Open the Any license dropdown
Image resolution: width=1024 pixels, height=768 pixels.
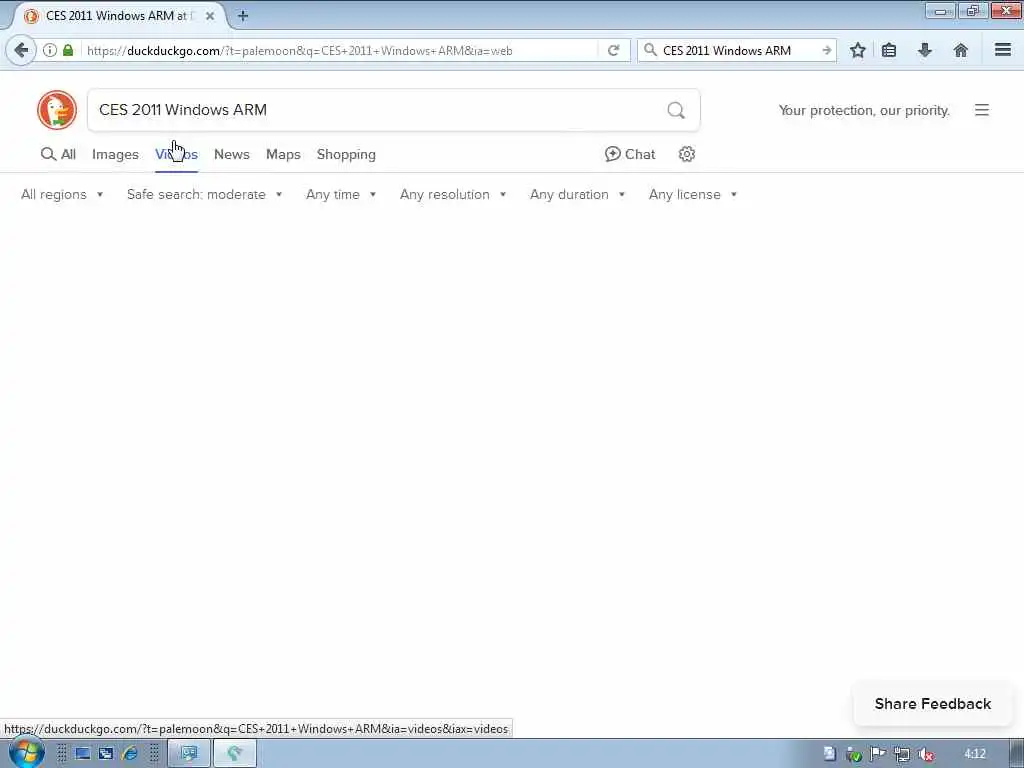click(x=693, y=195)
